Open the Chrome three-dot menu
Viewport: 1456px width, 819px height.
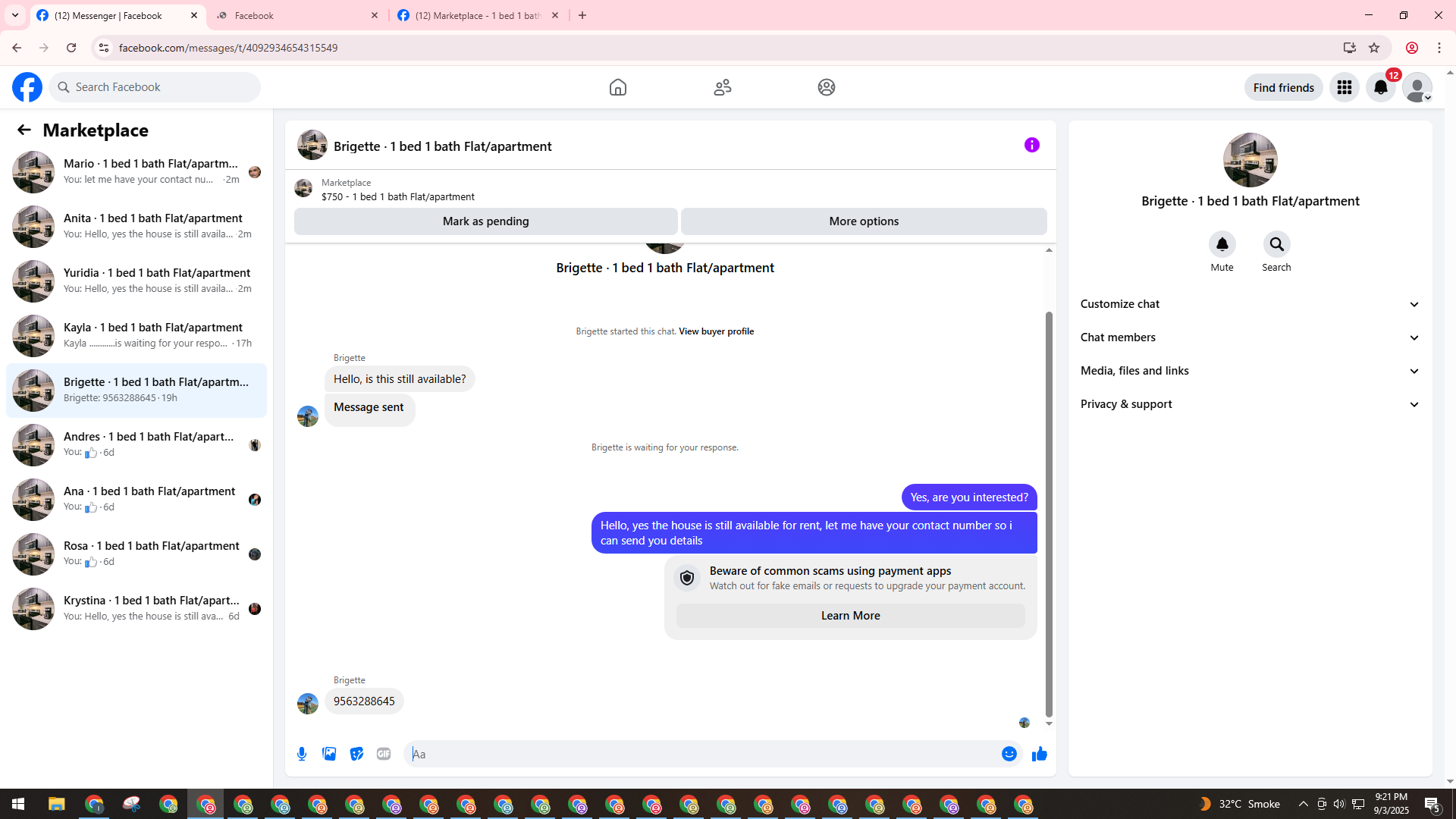click(x=1439, y=48)
